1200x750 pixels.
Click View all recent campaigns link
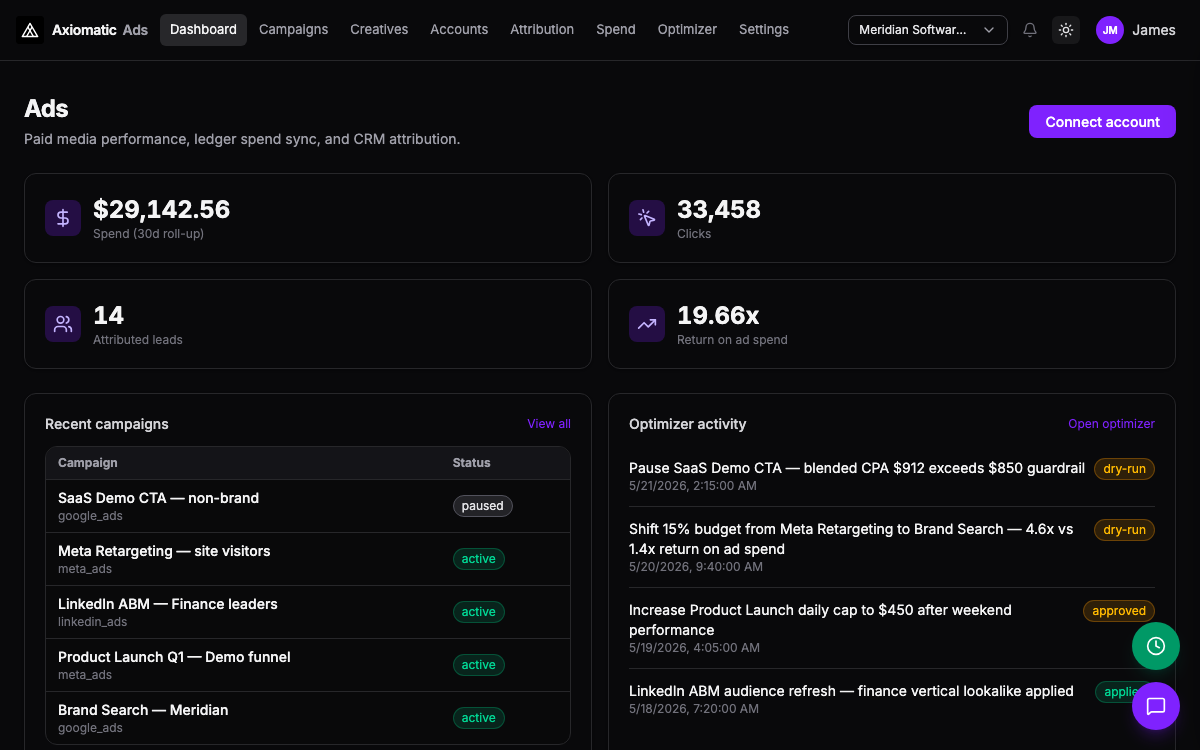coord(549,424)
